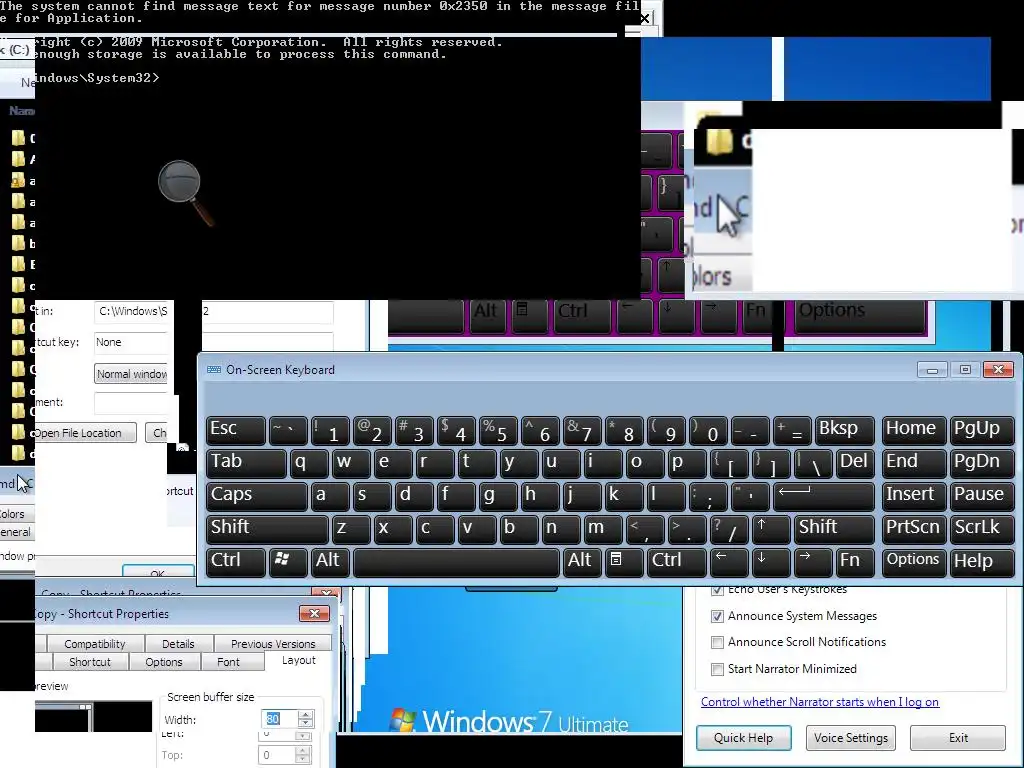Click the PrtScn key
The image size is (1024, 768).
tap(913, 529)
